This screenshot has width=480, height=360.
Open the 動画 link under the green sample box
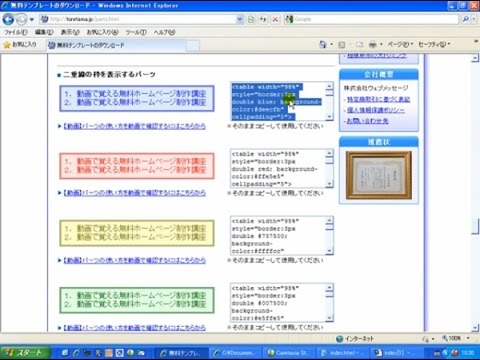[134, 328]
